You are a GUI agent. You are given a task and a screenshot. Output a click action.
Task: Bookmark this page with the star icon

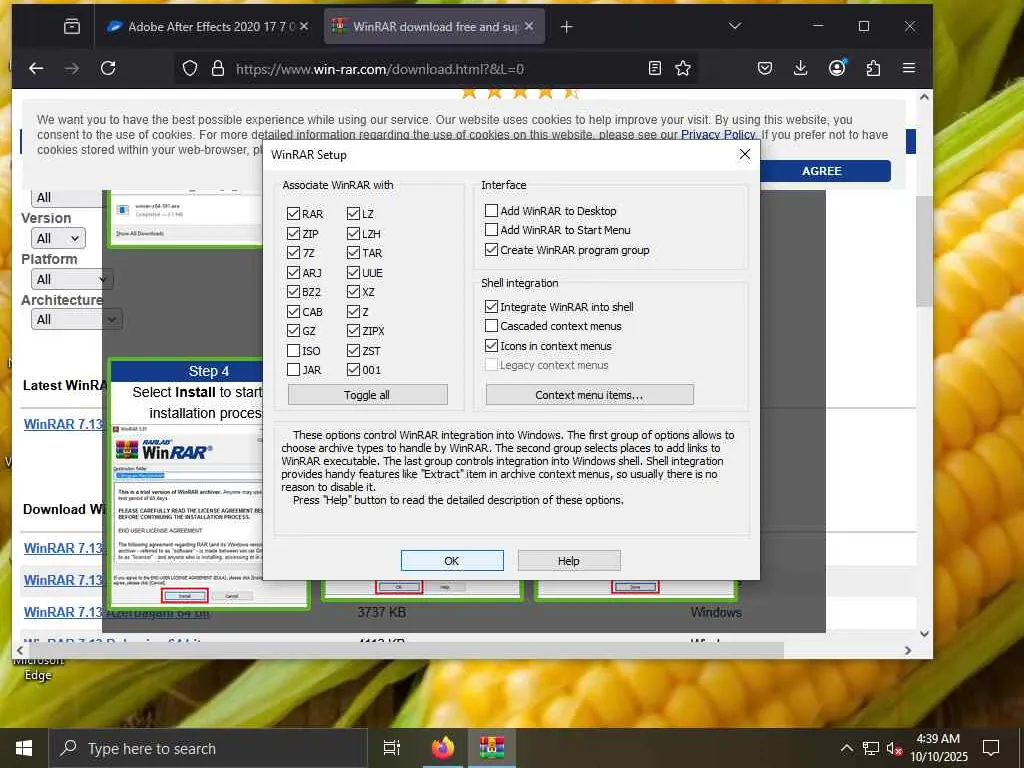click(683, 68)
